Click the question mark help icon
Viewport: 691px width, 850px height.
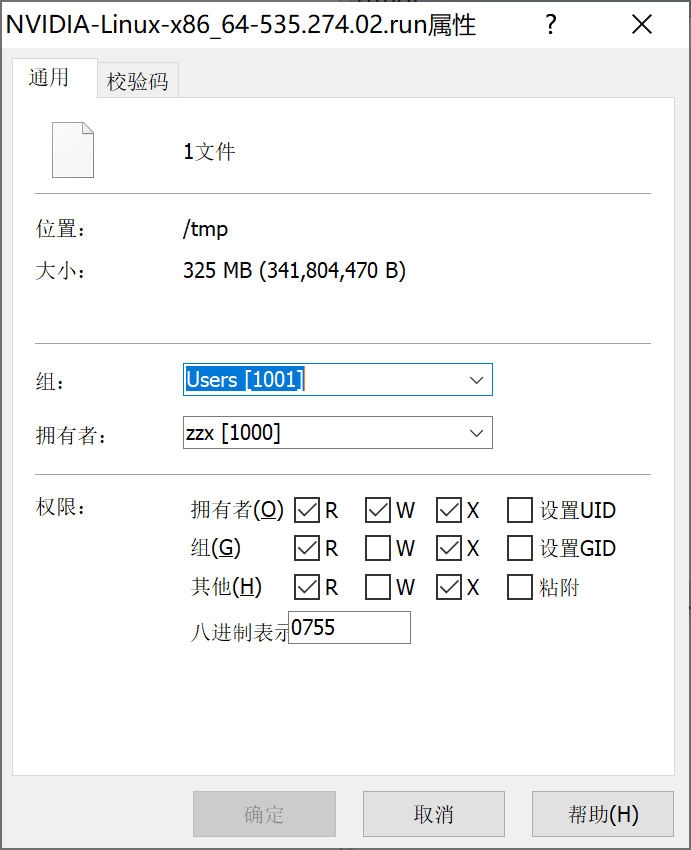(x=550, y=25)
